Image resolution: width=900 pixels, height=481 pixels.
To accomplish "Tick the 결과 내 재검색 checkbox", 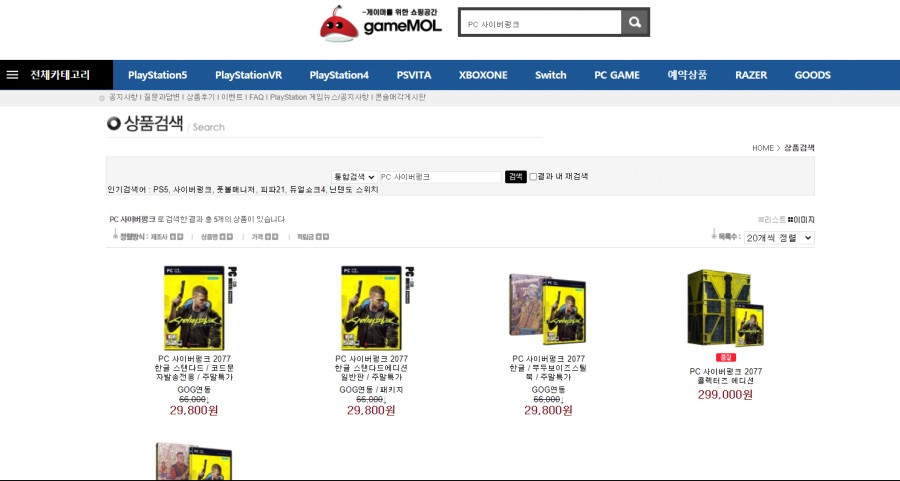I will pyautogui.click(x=533, y=177).
